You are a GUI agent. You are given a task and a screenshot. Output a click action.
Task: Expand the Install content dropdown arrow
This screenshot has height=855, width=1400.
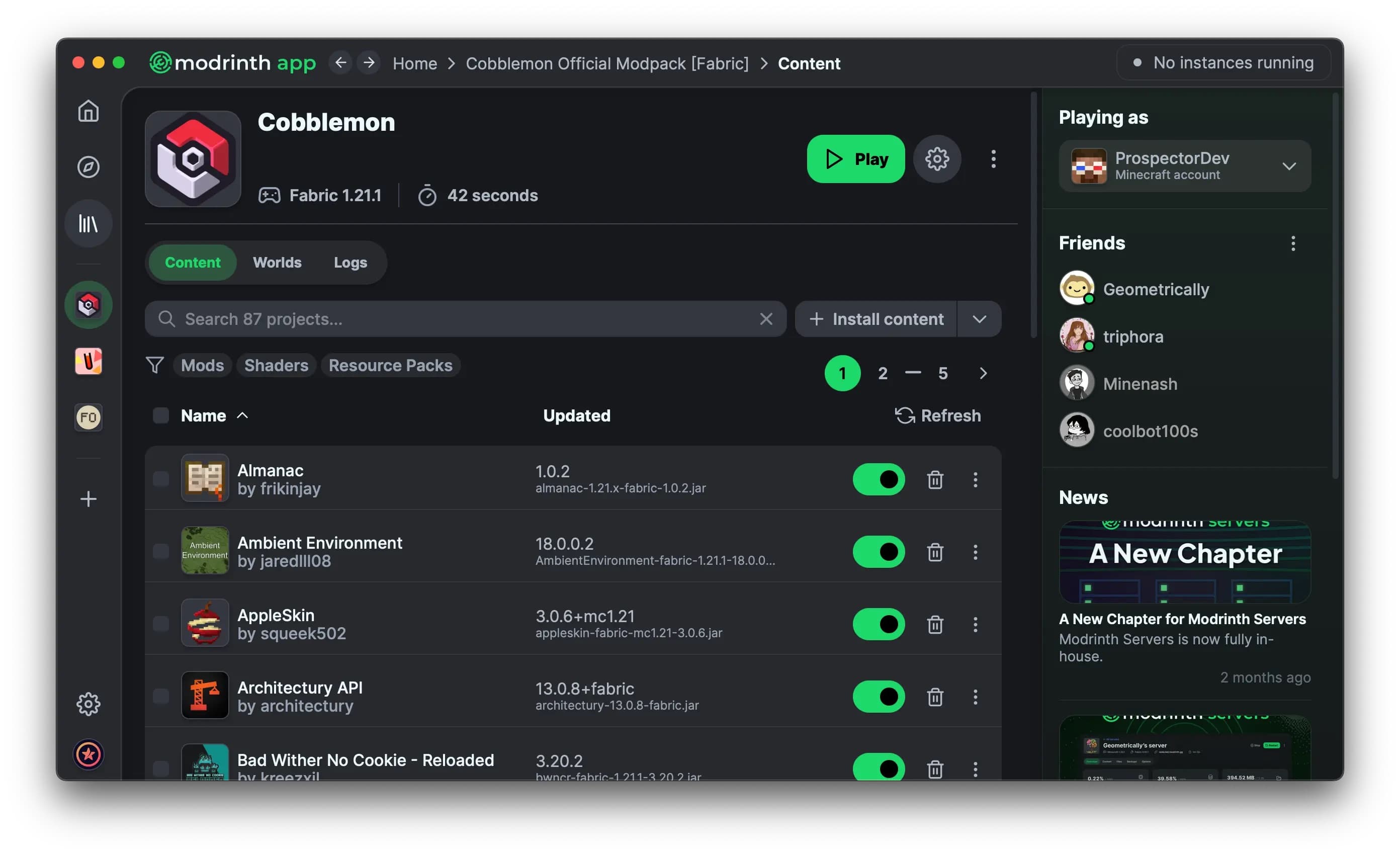[x=980, y=319]
